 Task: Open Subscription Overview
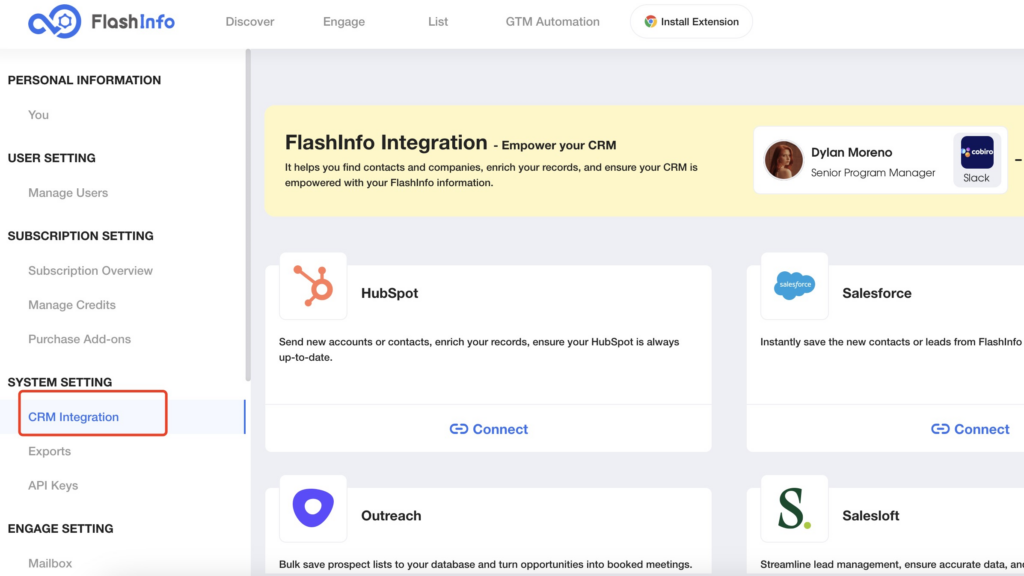(x=90, y=270)
